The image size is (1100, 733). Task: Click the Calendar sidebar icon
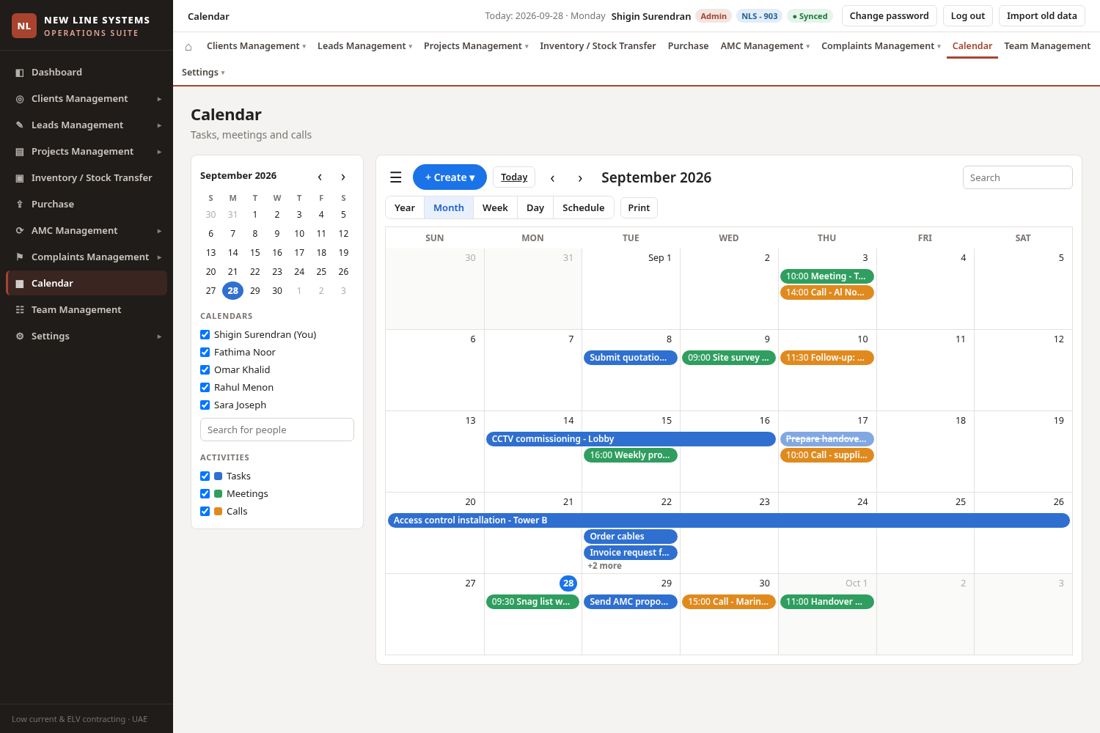point(20,283)
